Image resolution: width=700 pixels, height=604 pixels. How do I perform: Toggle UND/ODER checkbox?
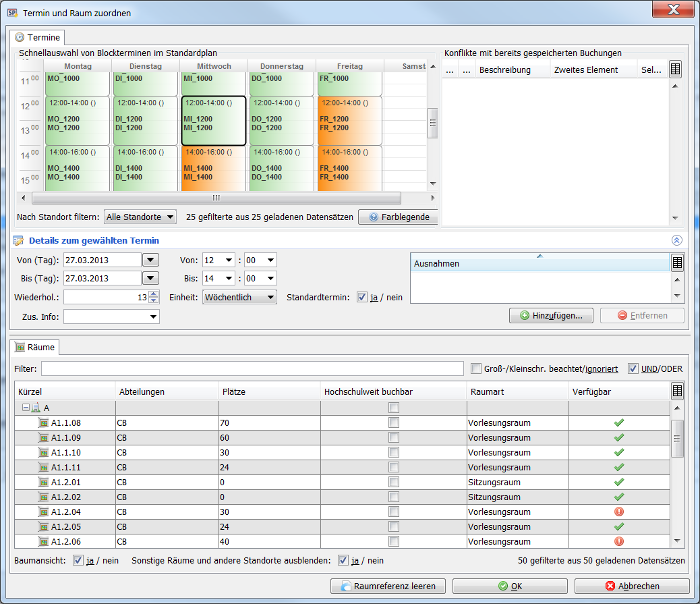click(x=633, y=368)
